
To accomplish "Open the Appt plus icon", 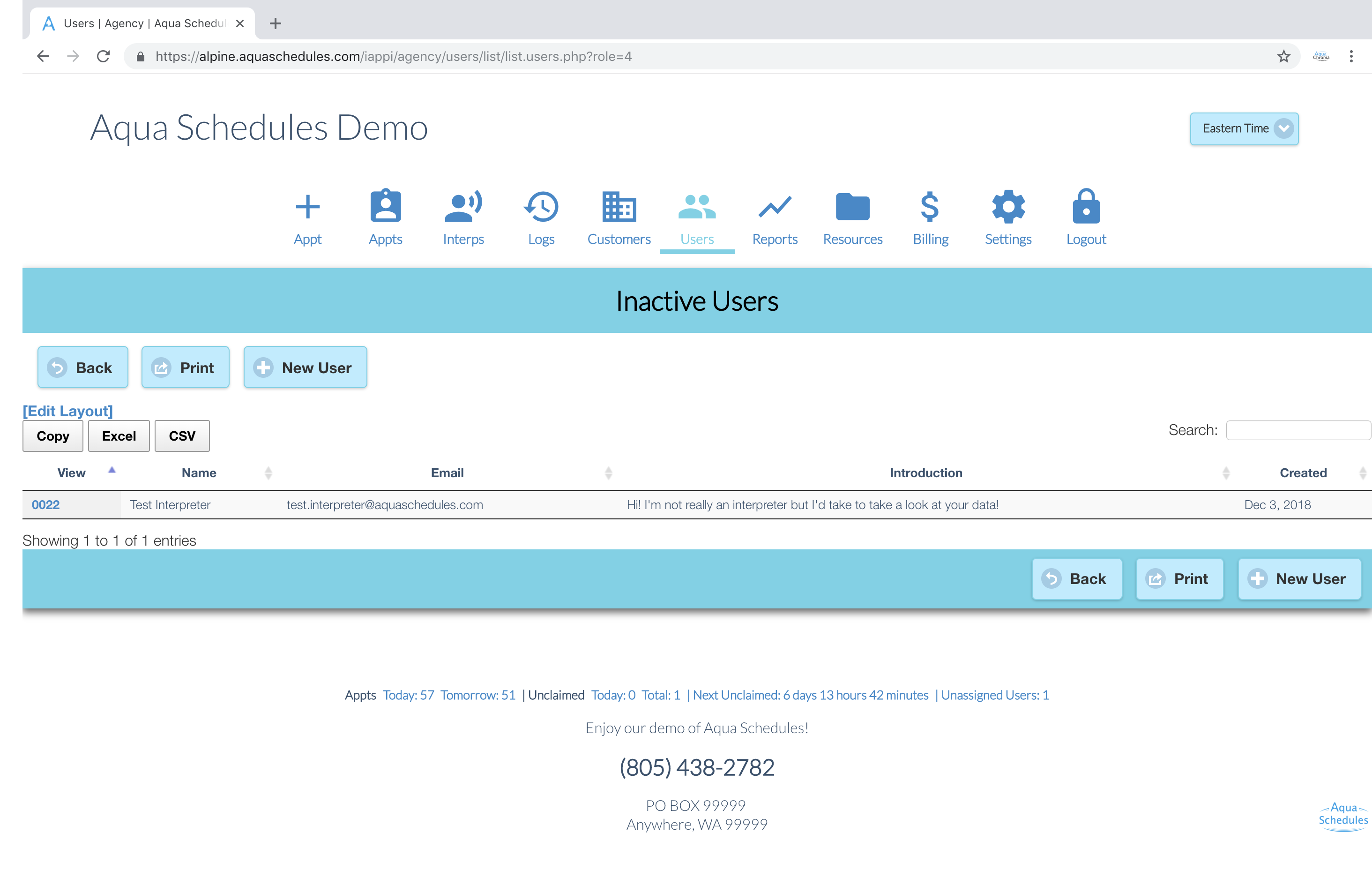I will coord(308,206).
